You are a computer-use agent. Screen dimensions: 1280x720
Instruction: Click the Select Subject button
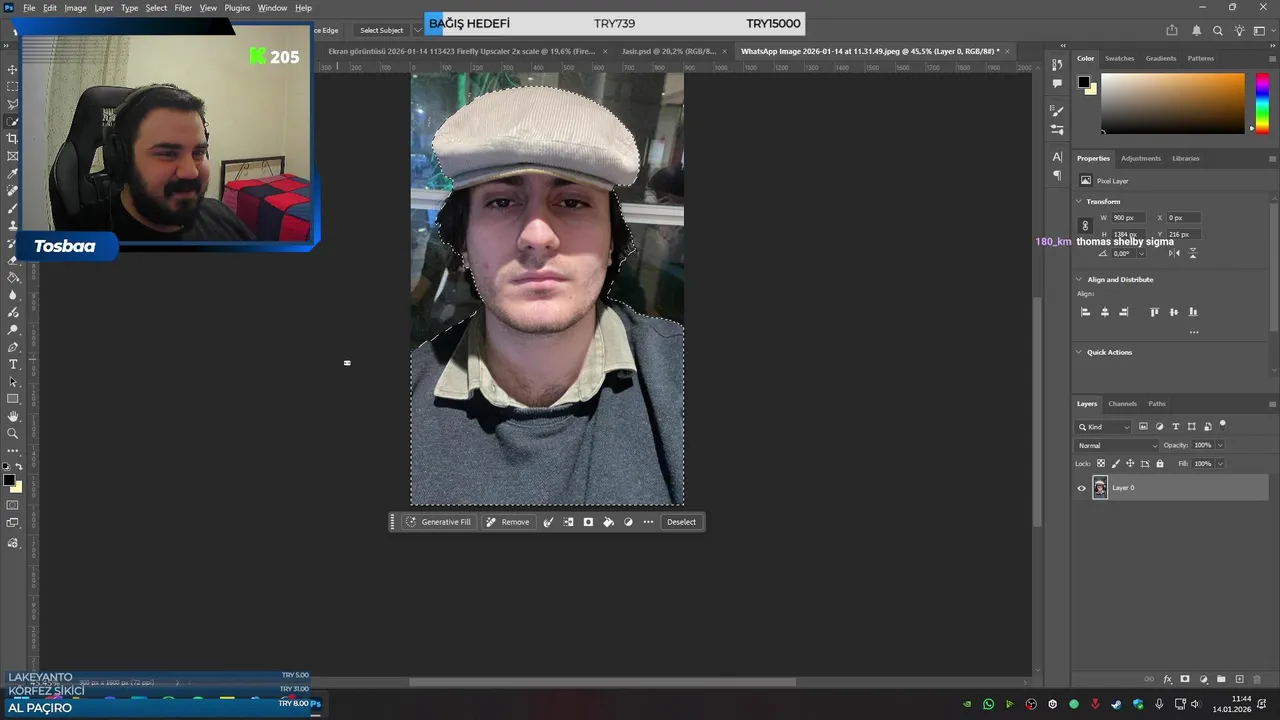point(382,30)
